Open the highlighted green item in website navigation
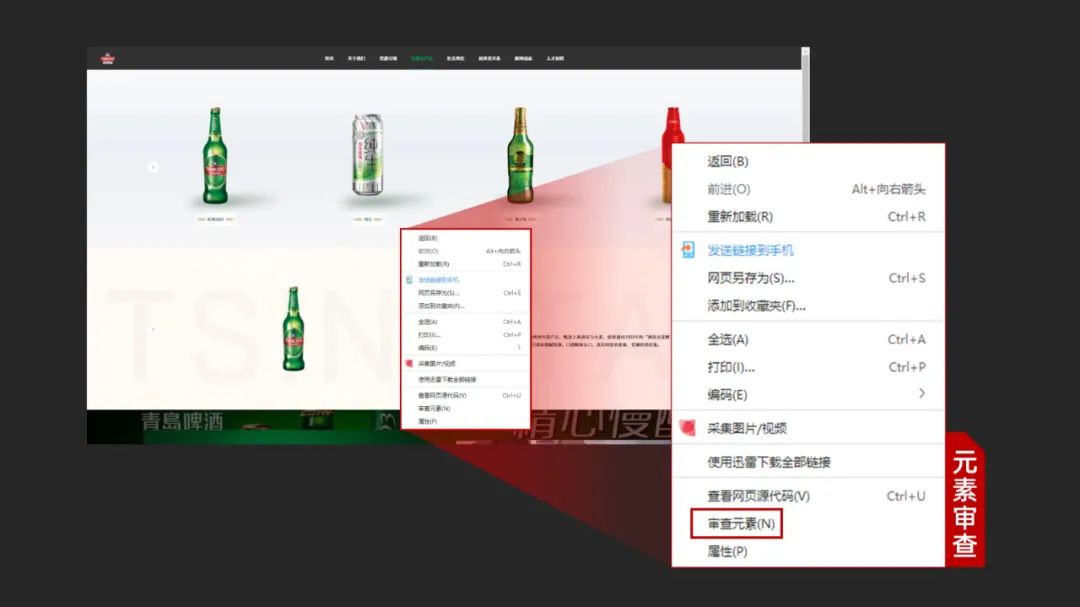This screenshot has width=1080, height=607. (422, 59)
